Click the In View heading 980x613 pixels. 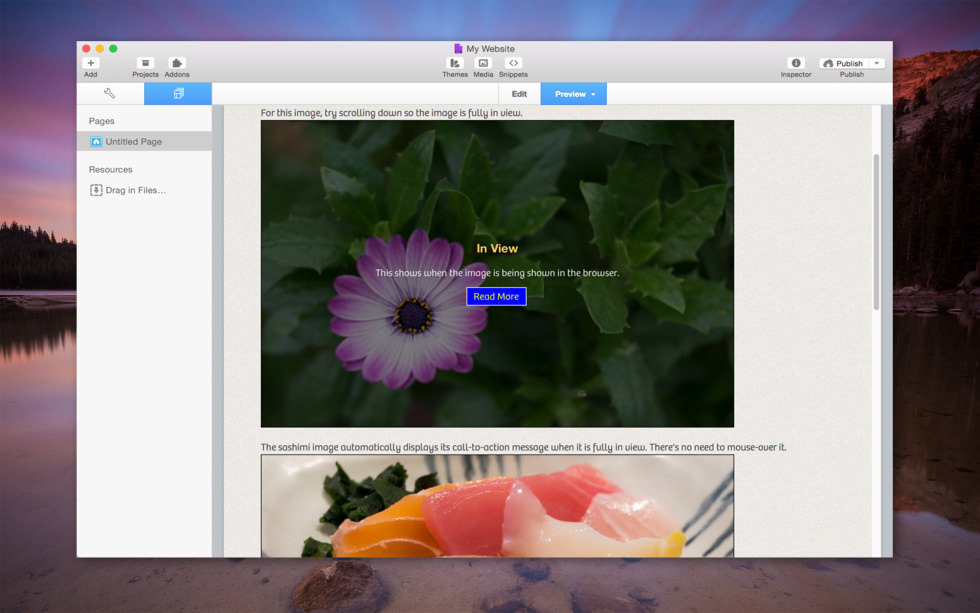[497, 248]
